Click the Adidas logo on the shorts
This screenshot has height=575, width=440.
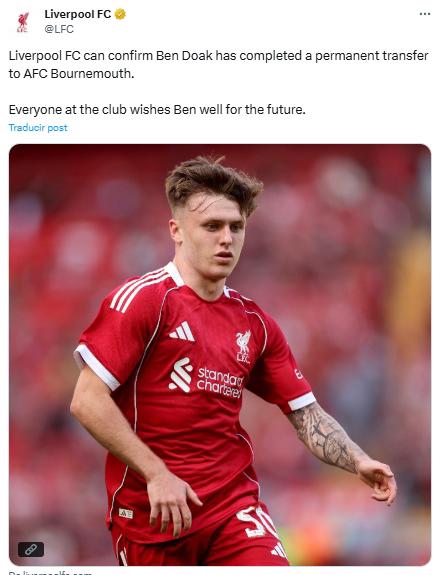click(x=279, y=551)
